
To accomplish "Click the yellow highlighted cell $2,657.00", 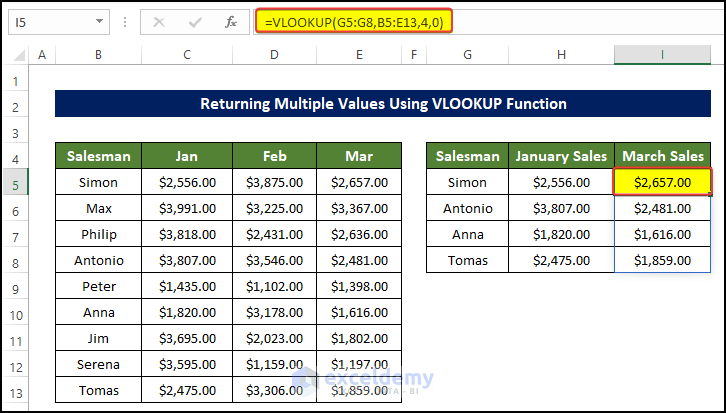I will tap(663, 182).
